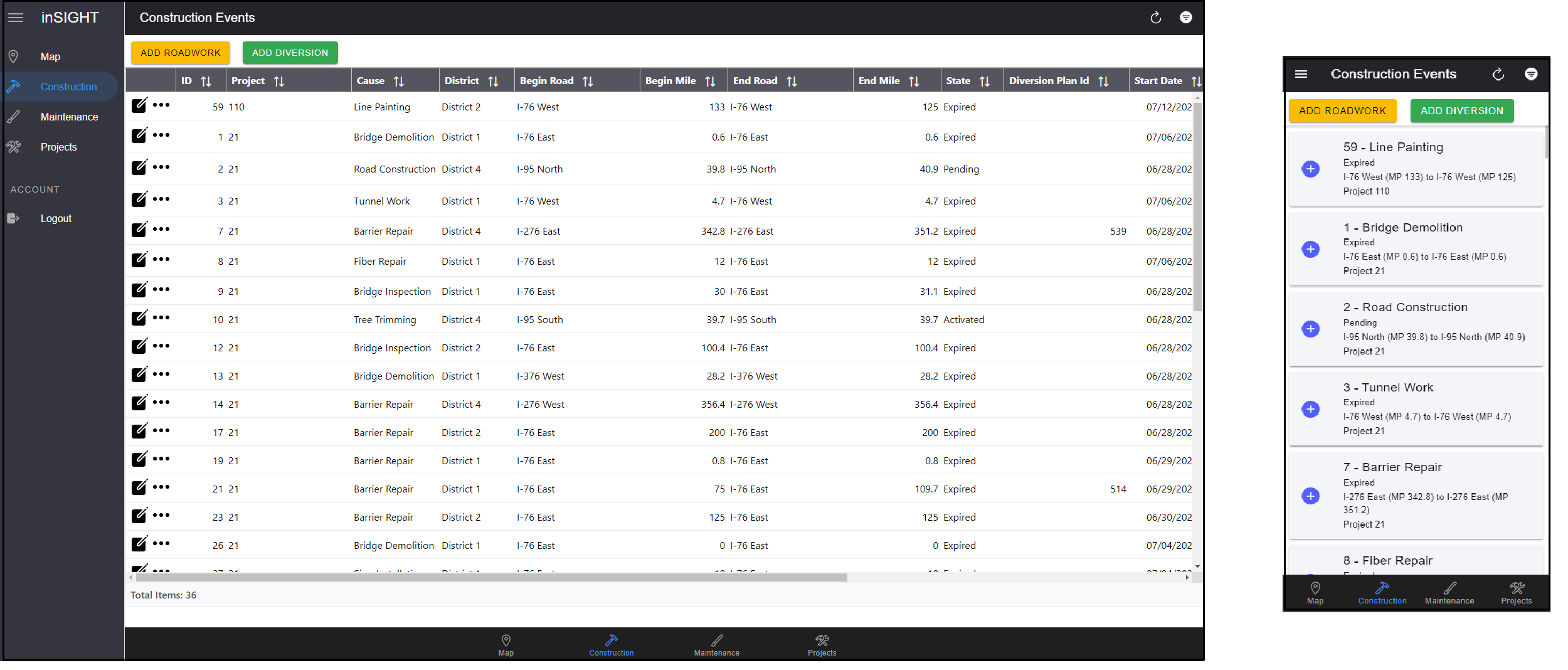
Task: Edit the Road Construction event row 2
Action: pyautogui.click(x=139, y=167)
